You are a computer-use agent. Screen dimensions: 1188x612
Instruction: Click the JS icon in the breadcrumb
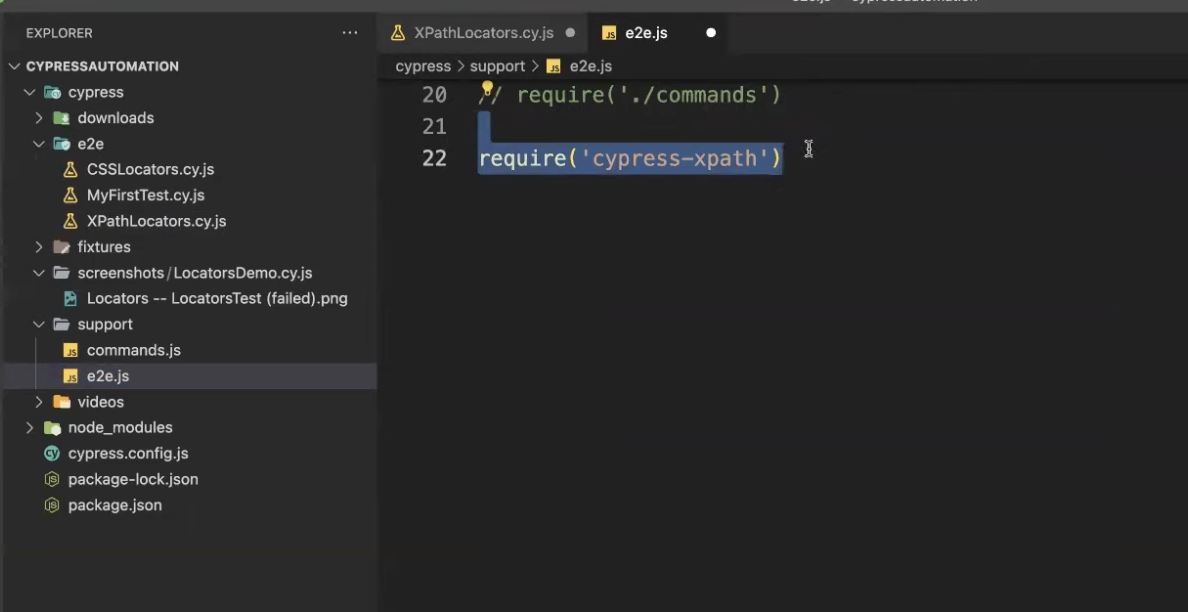coord(554,67)
